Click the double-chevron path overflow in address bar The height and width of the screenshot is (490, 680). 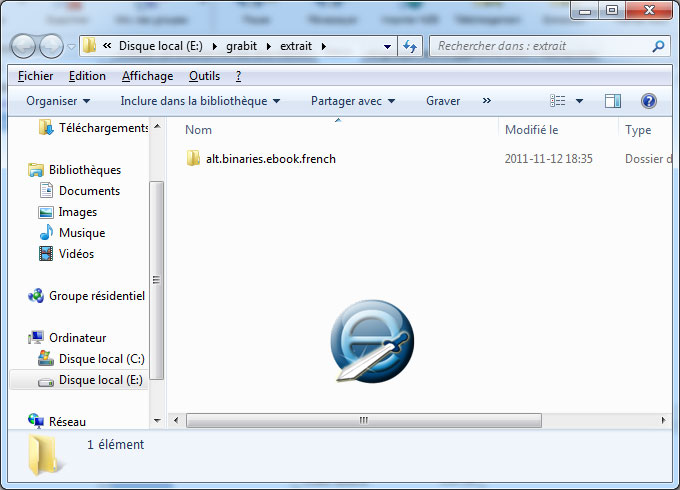tap(107, 46)
